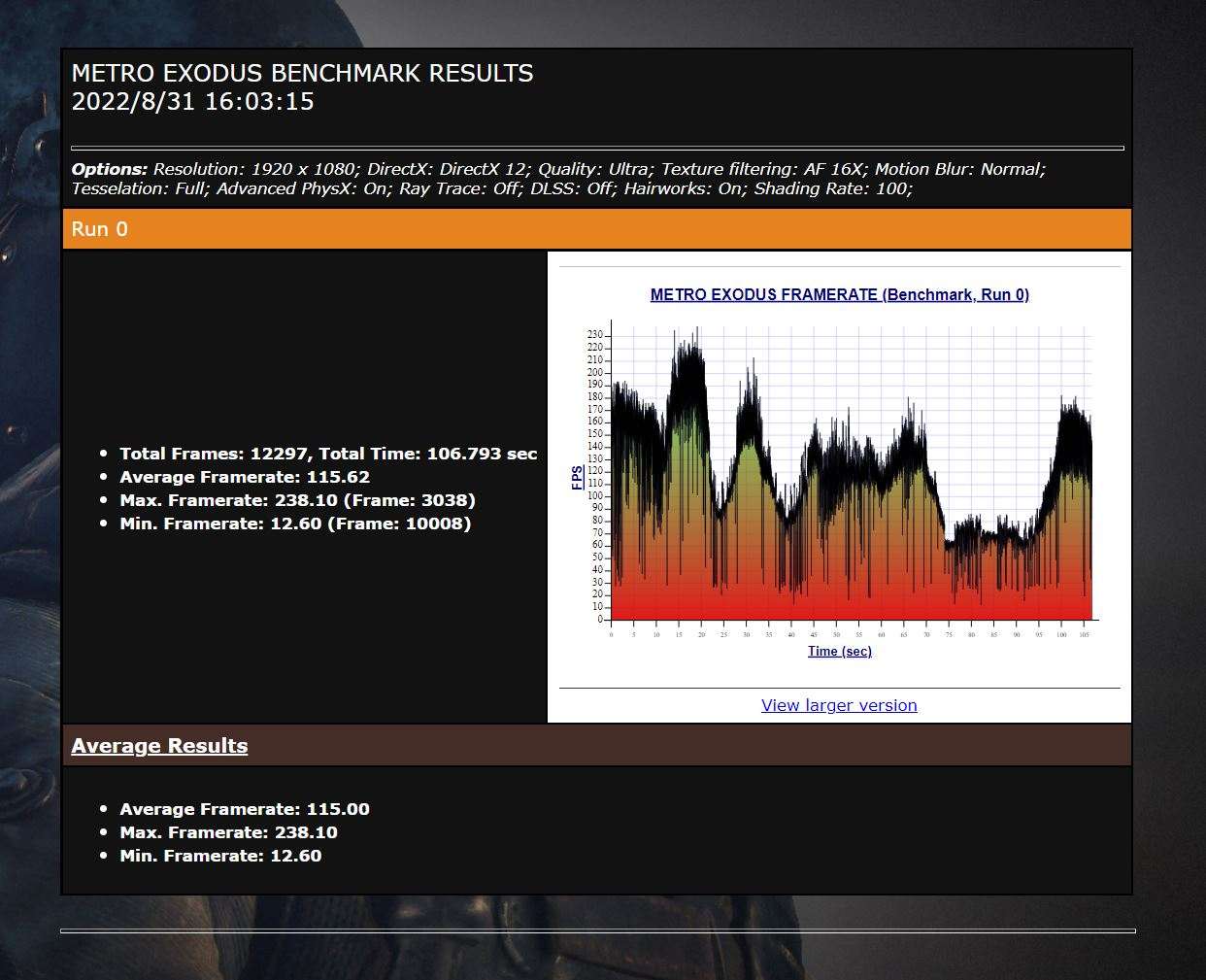Click the METRO EXODUS FRAMERATE chart title
The width and height of the screenshot is (1206, 980).
pyautogui.click(x=839, y=294)
